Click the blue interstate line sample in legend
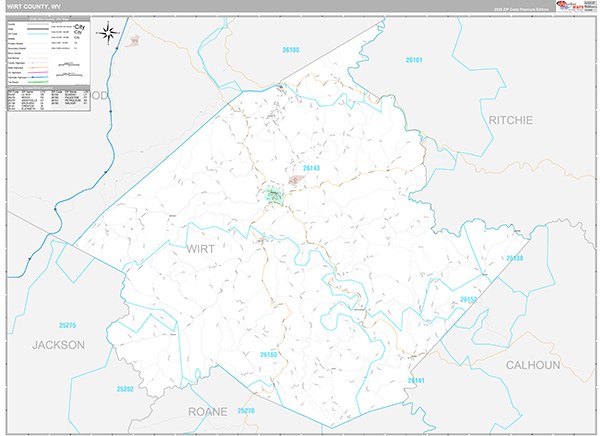The width and height of the screenshot is (600, 436). tap(38, 77)
